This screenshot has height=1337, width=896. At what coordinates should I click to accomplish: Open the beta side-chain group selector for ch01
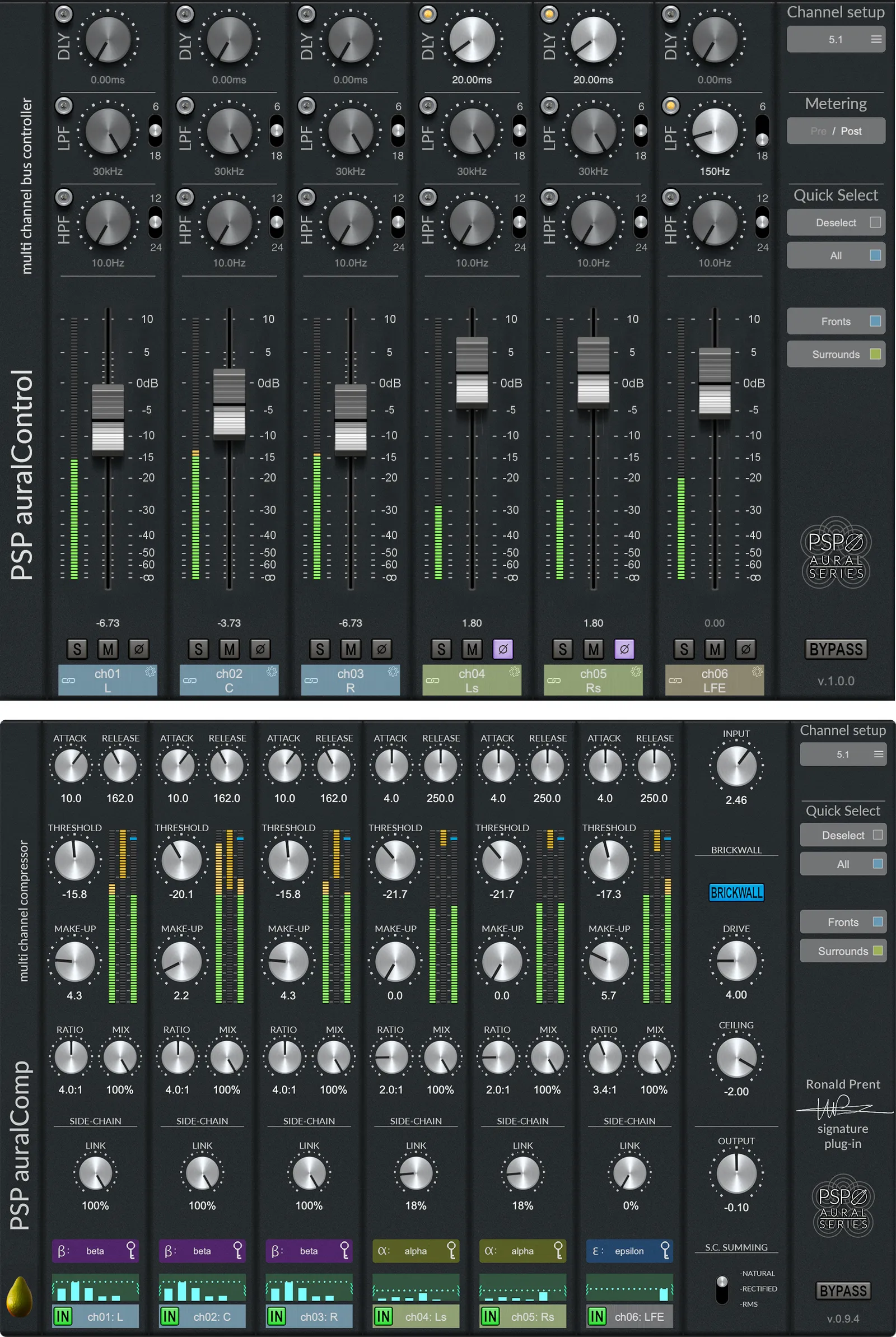pyautogui.click(x=95, y=1251)
